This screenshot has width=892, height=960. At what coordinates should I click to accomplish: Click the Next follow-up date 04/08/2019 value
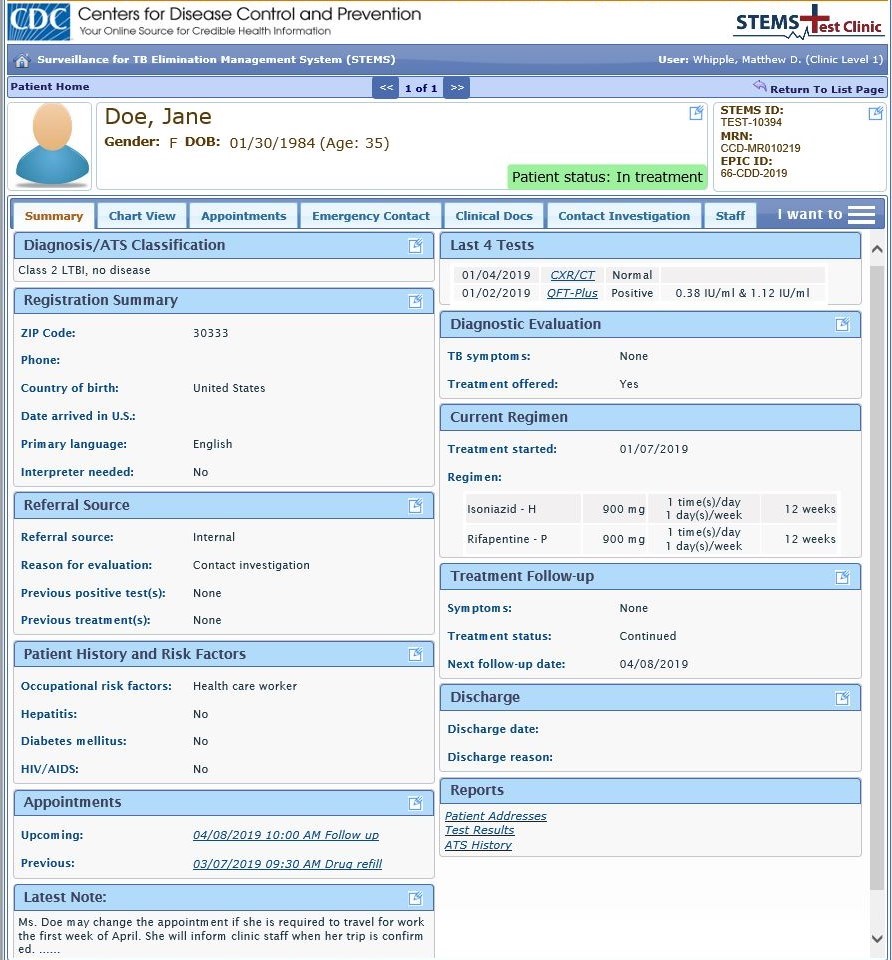point(654,664)
